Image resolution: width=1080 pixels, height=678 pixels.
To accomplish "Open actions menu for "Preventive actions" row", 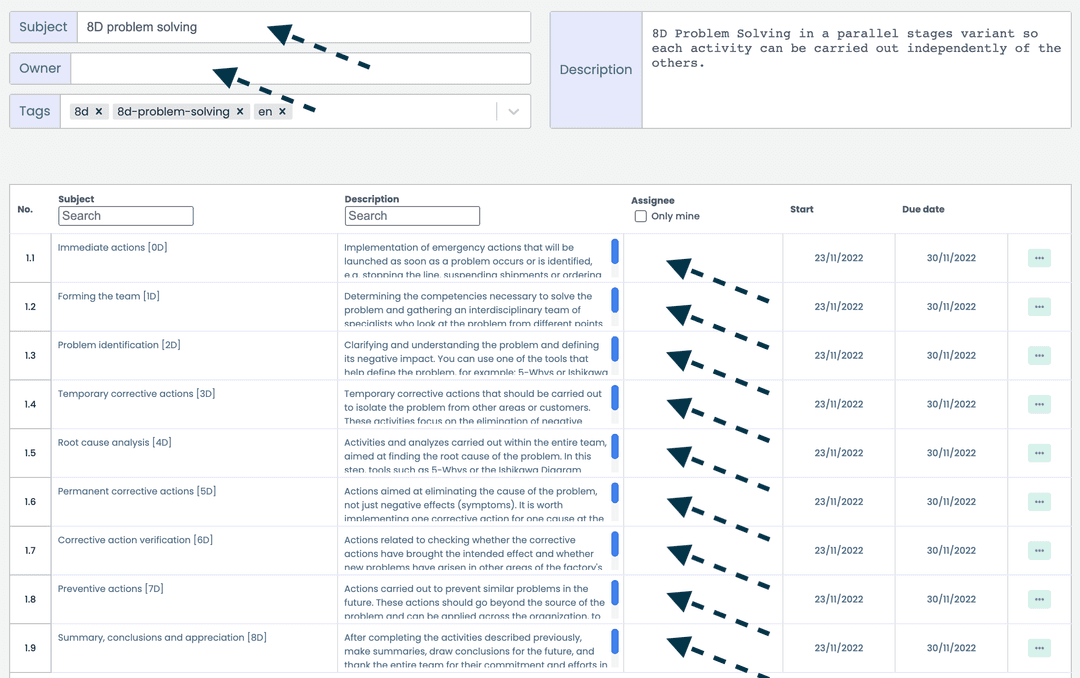I will (1039, 599).
